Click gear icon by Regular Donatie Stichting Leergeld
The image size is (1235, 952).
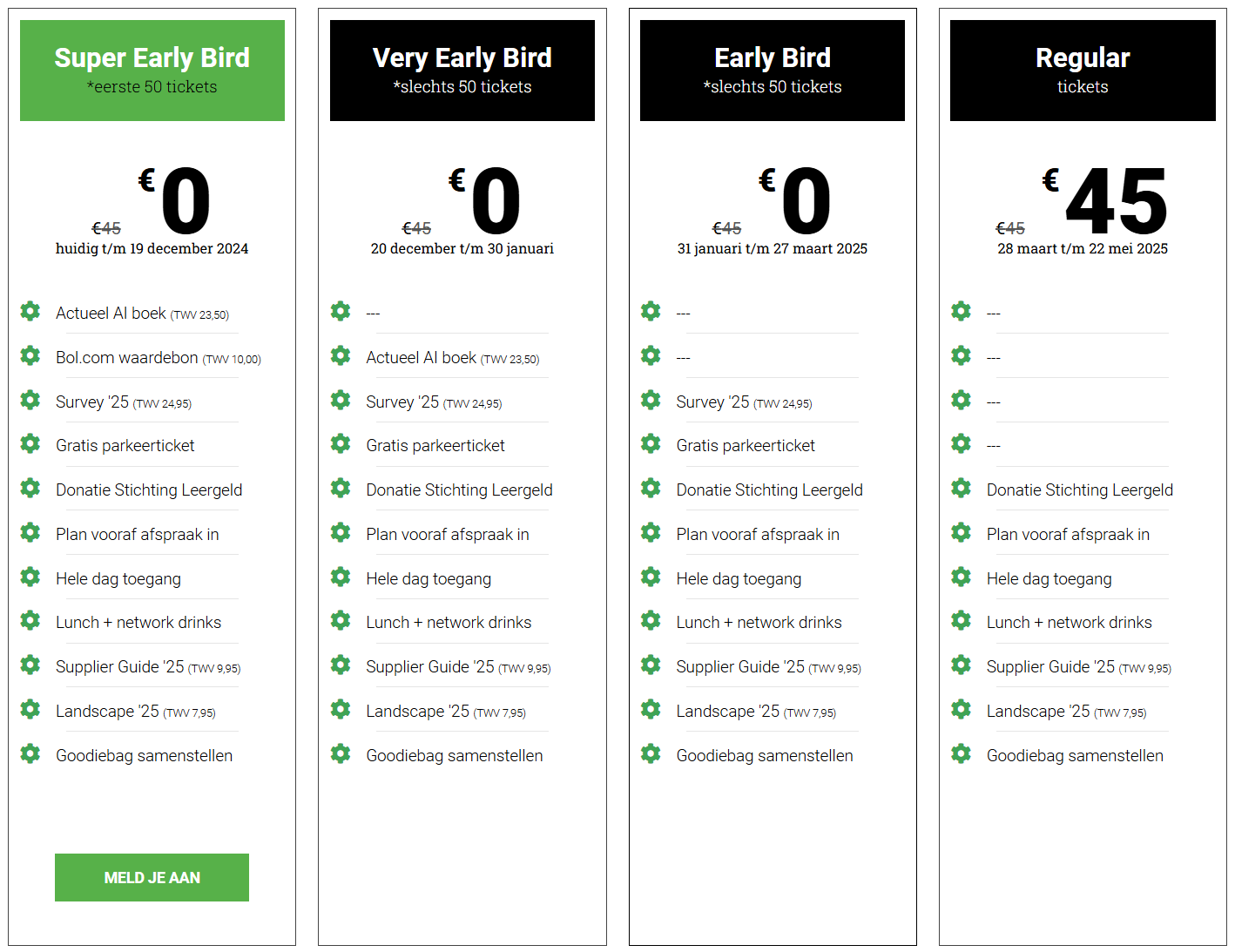pyautogui.click(x=961, y=488)
